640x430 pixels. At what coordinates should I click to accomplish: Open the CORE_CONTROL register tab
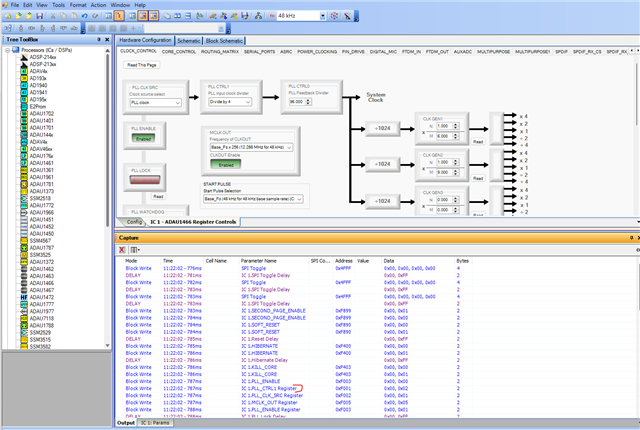click(179, 52)
